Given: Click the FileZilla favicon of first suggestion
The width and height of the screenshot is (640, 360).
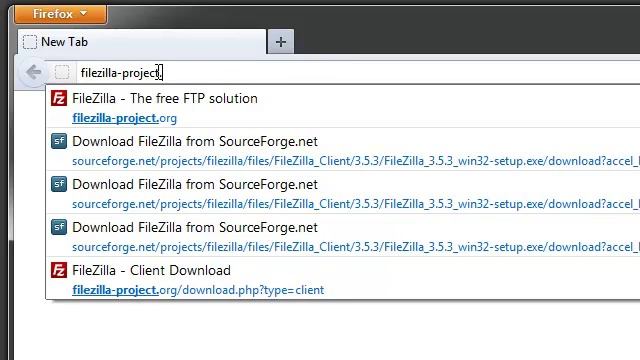Looking at the screenshot, I should coord(59,98).
